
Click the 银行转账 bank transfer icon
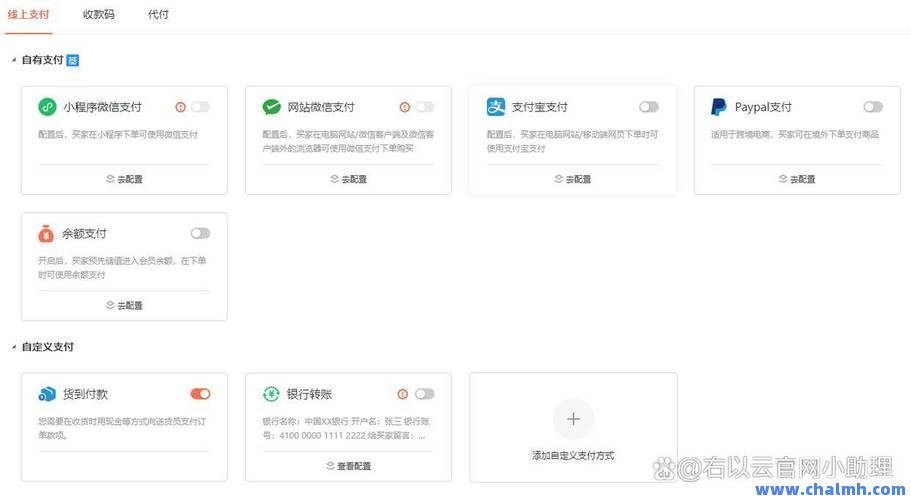pos(271,394)
